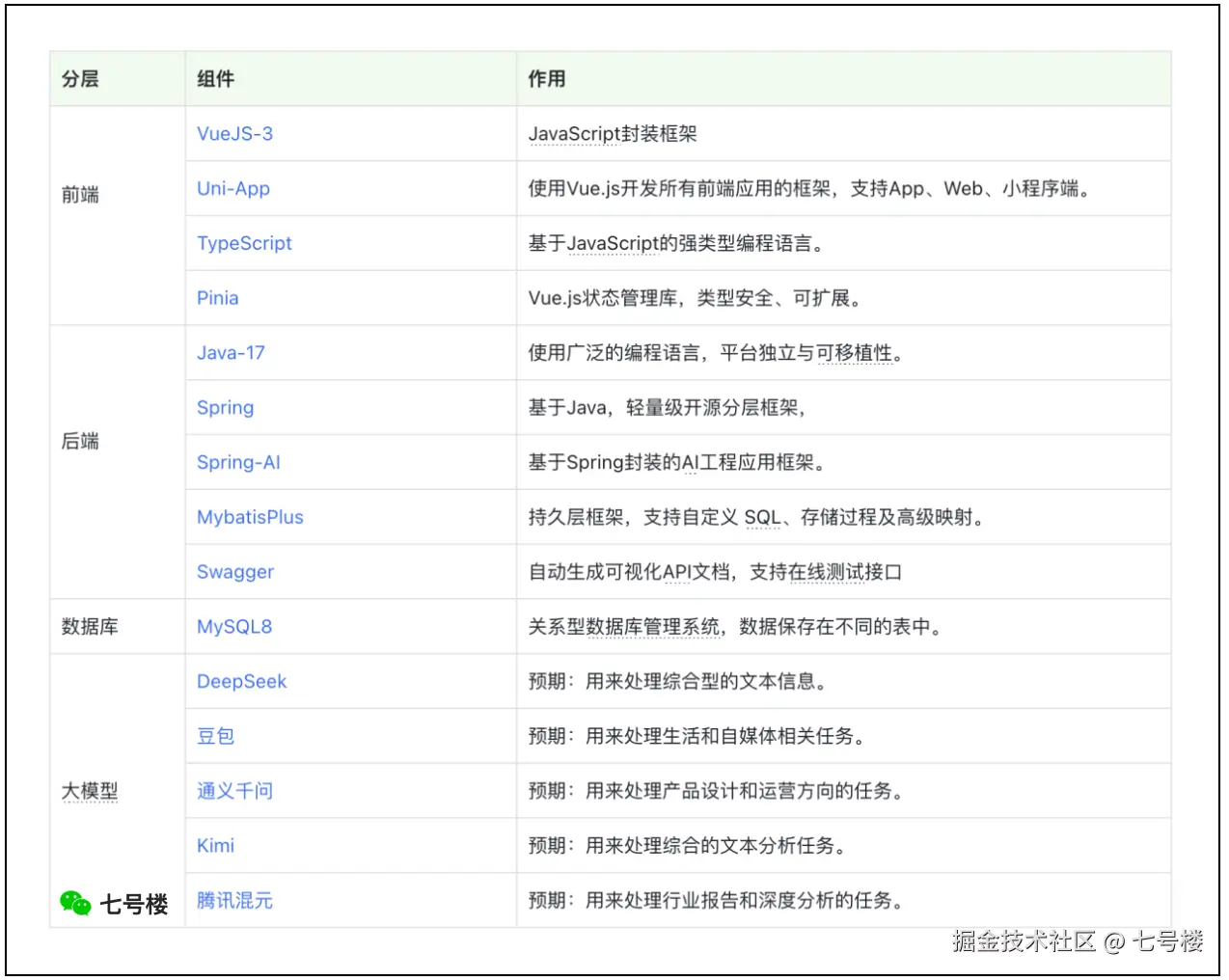Click 用来处理生活和自媒体相关任务 text
1229x980 pixels.
tap(725, 736)
